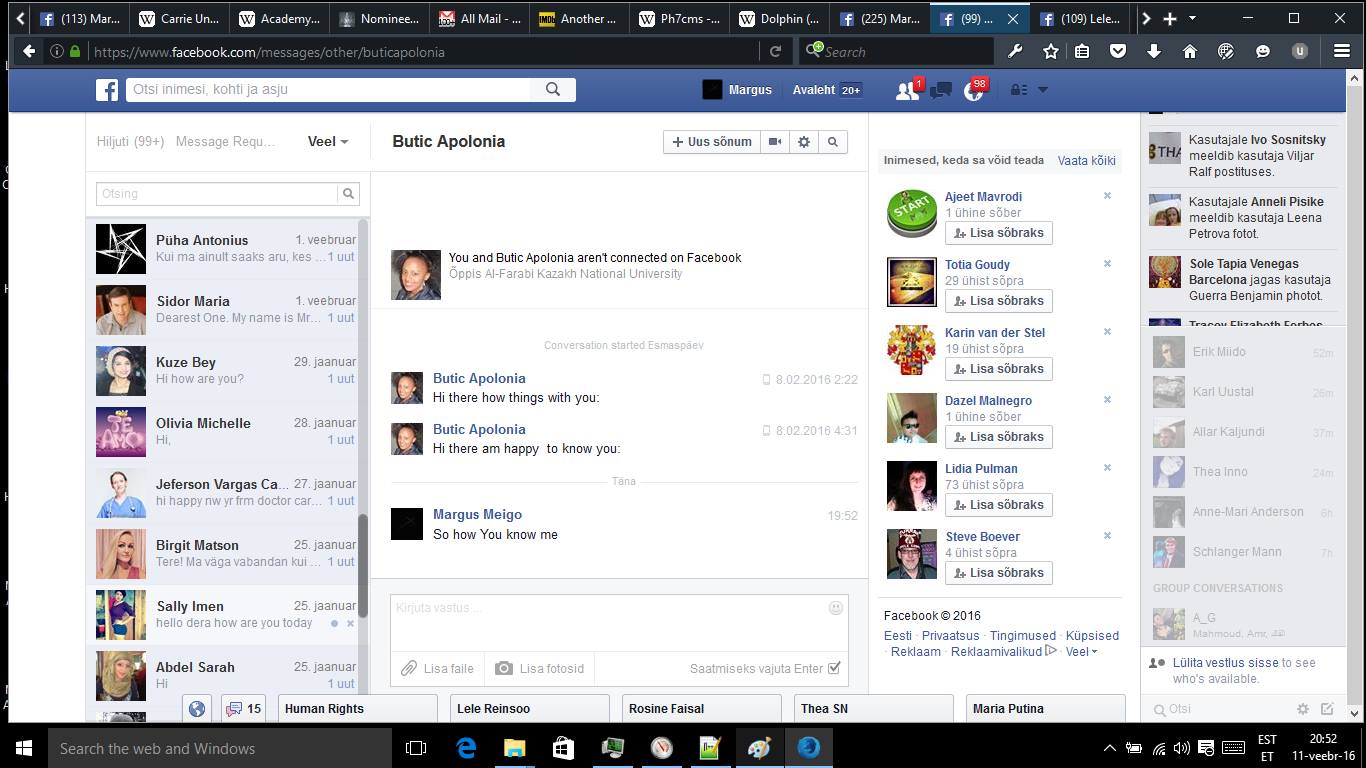Click the 'Vaata kõiki' link

pyautogui.click(x=1086, y=160)
